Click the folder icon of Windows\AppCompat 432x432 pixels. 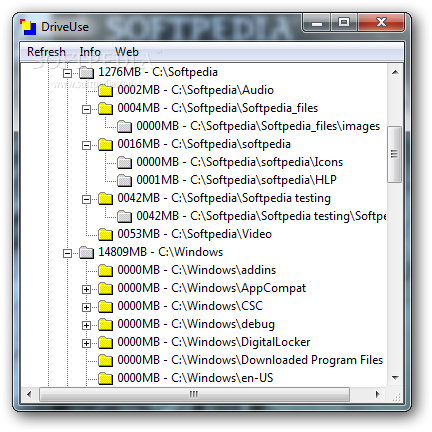click(x=106, y=288)
